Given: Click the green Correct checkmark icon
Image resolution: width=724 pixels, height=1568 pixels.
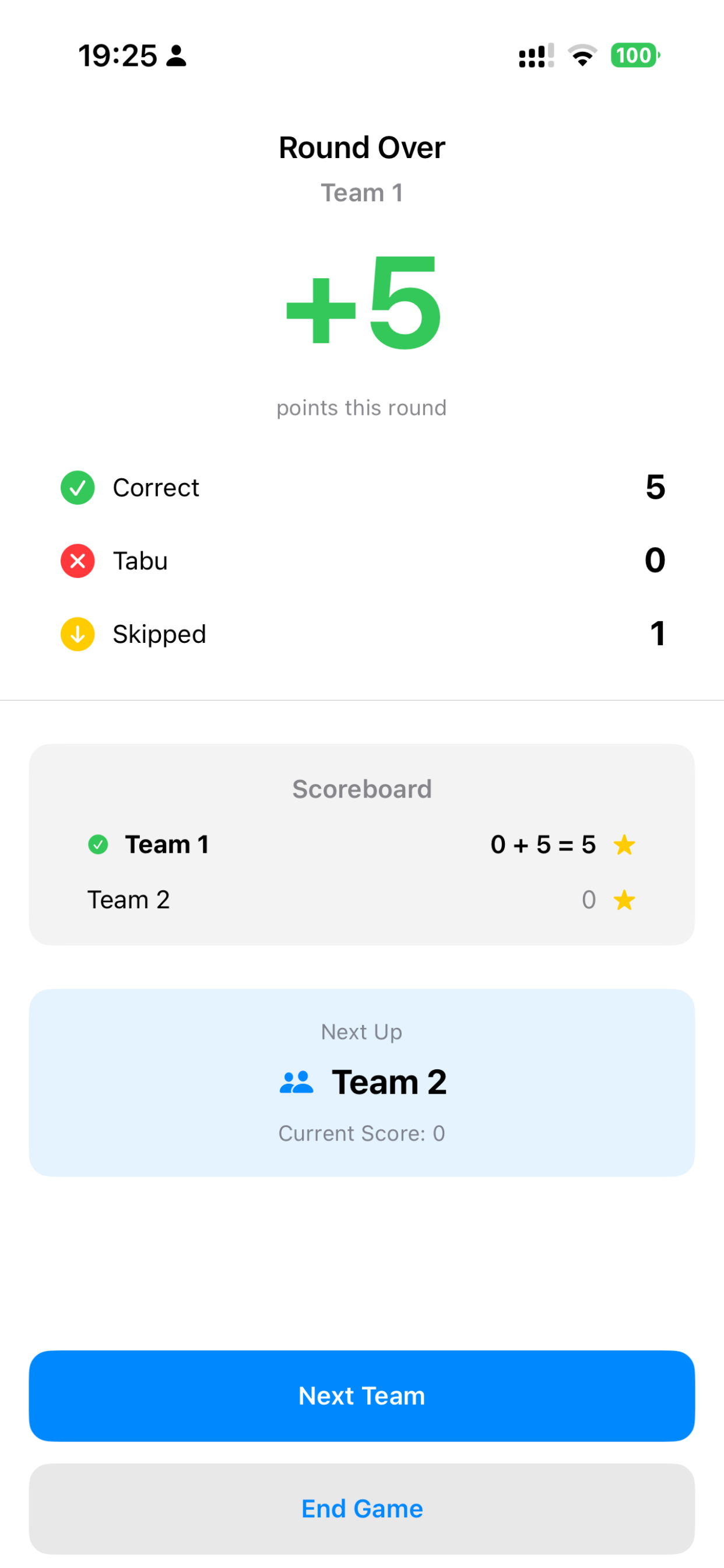Looking at the screenshot, I should click(x=78, y=488).
